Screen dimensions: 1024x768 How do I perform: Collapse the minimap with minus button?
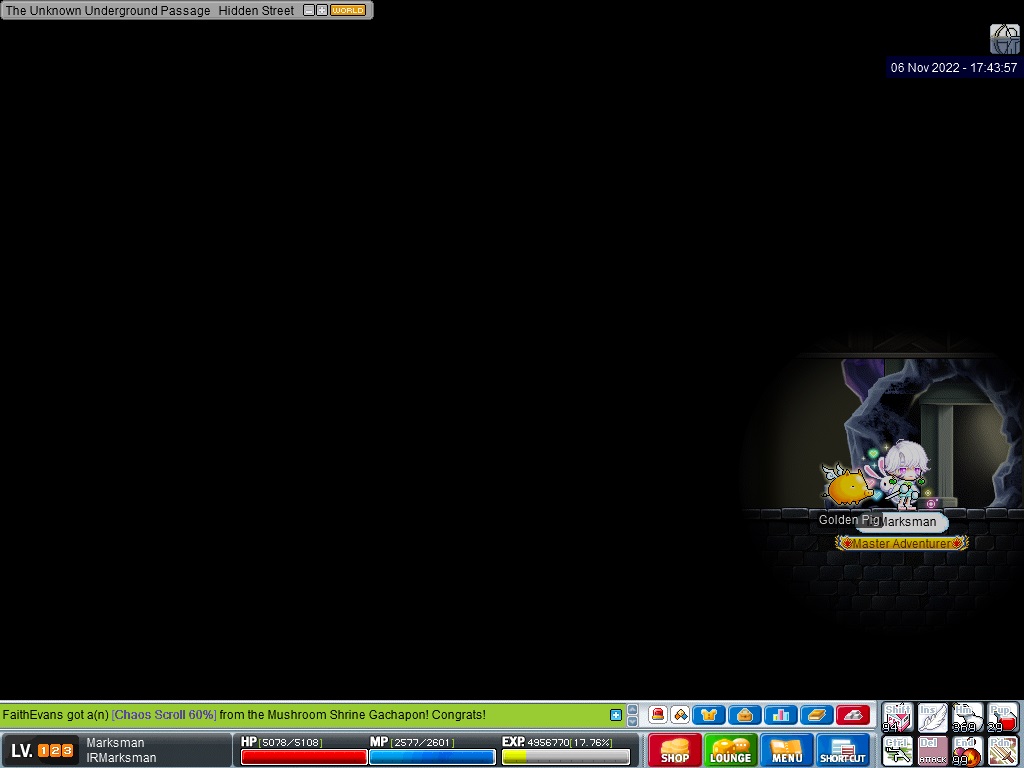coord(309,10)
